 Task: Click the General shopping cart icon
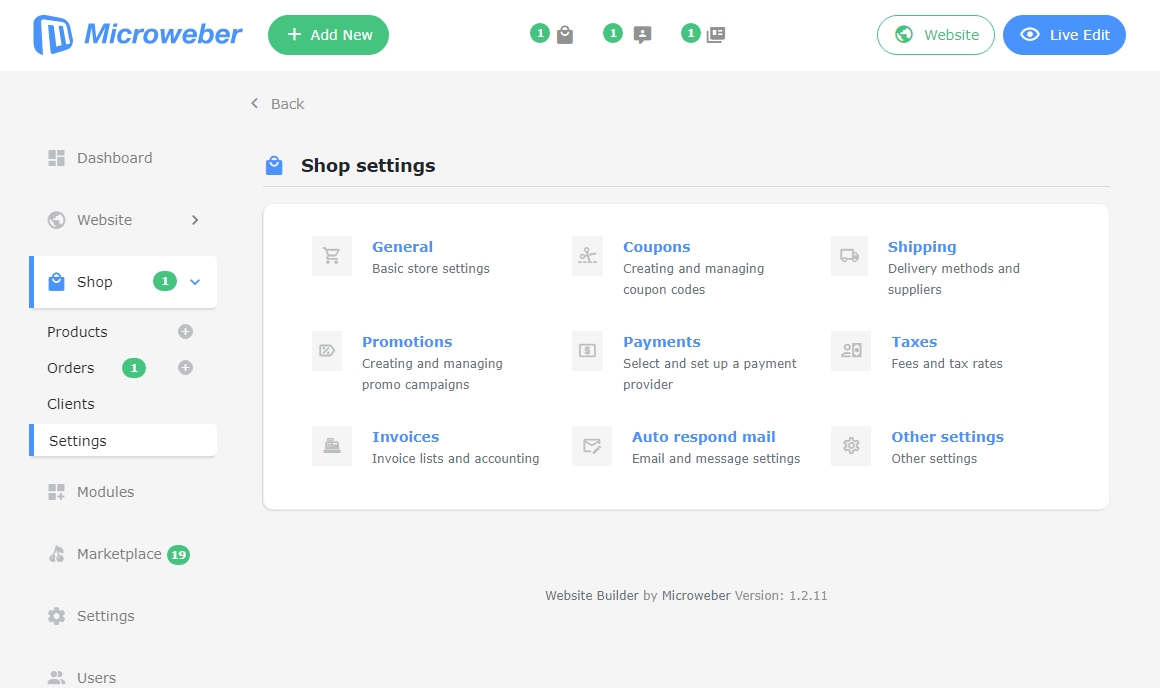click(x=331, y=256)
